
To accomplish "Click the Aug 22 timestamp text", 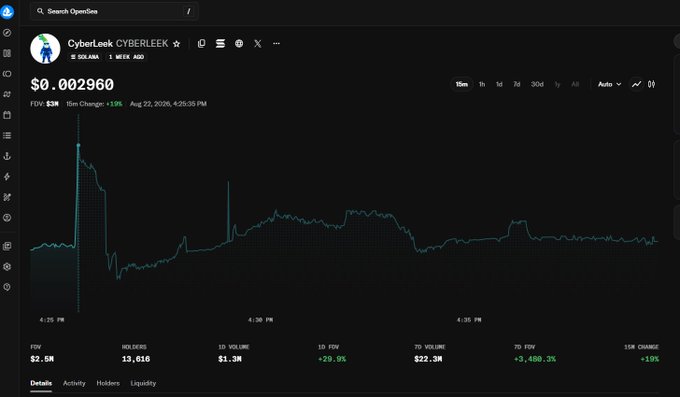I will point(168,104).
